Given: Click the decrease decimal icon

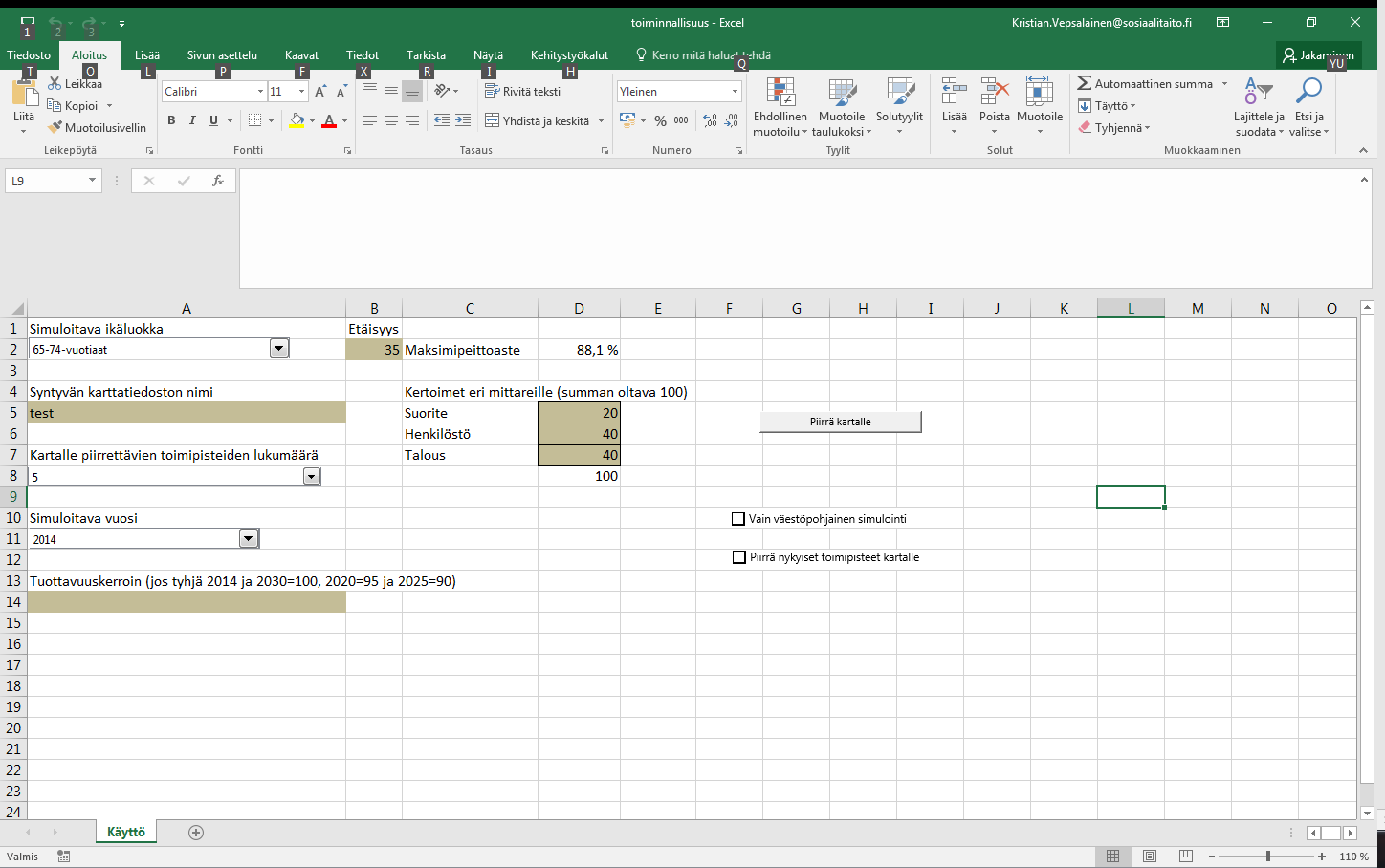Looking at the screenshot, I should (x=732, y=120).
